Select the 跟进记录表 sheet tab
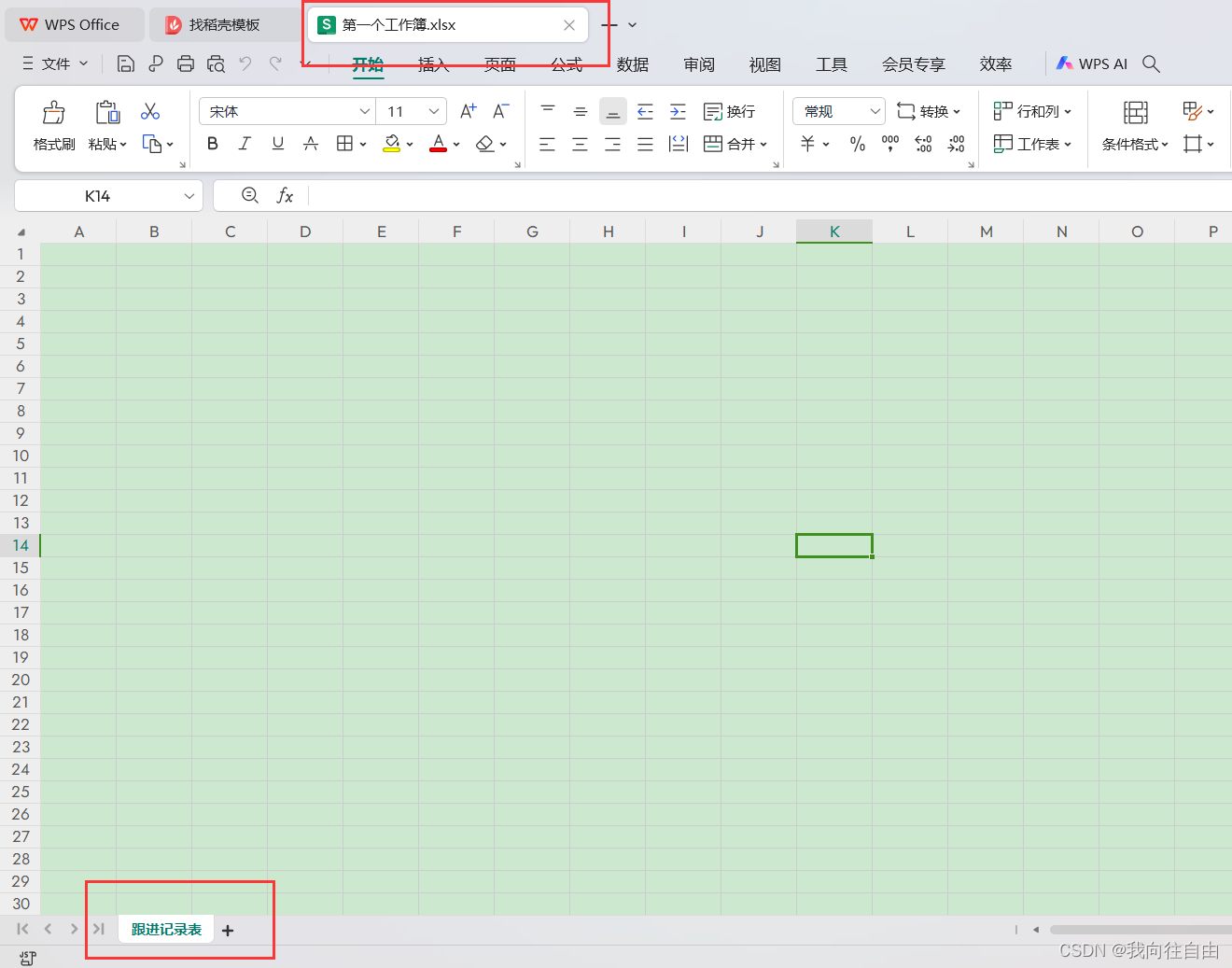This screenshot has width=1232, height=968. [166, 930]
